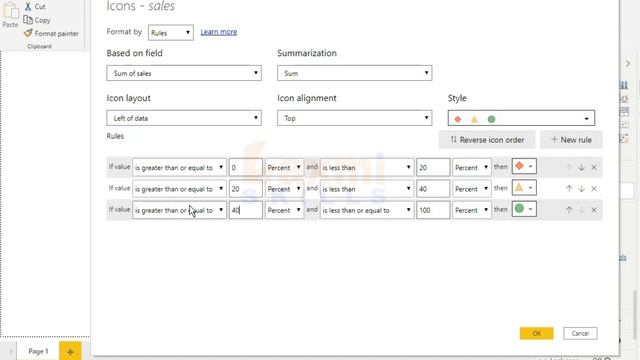The width and height of the screenshot is (640, 360).
Task: Open third rule's 'is less than or equal to' dropdown
Action: 367,210
